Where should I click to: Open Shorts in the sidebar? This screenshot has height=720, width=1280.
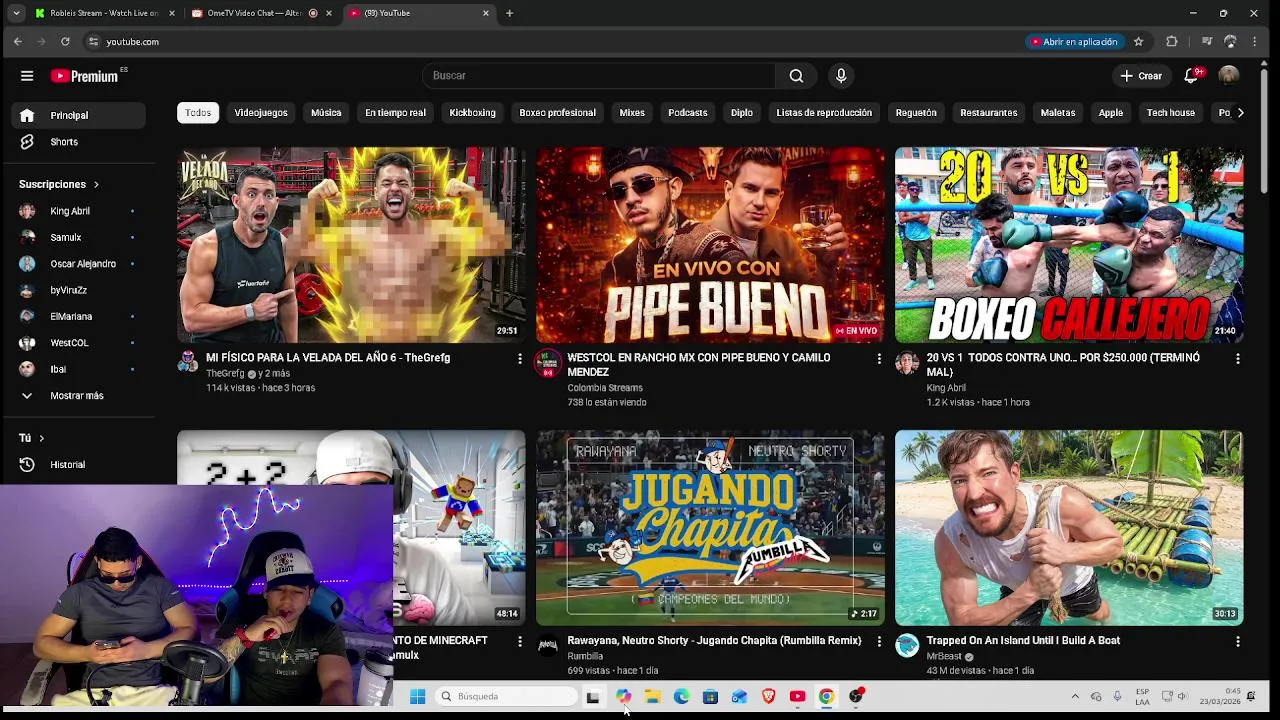tap(78, 142)
